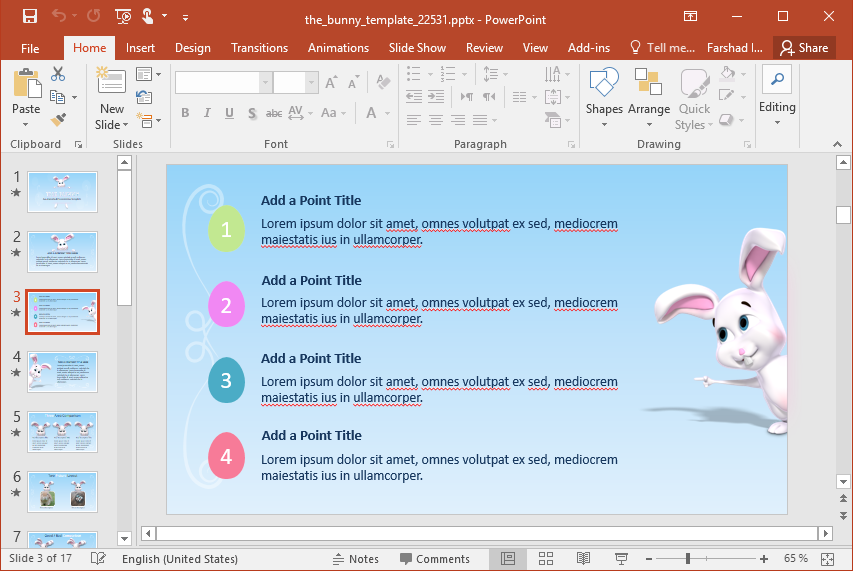
Task: Toggle Normal view button
Action: coord(508,559)
